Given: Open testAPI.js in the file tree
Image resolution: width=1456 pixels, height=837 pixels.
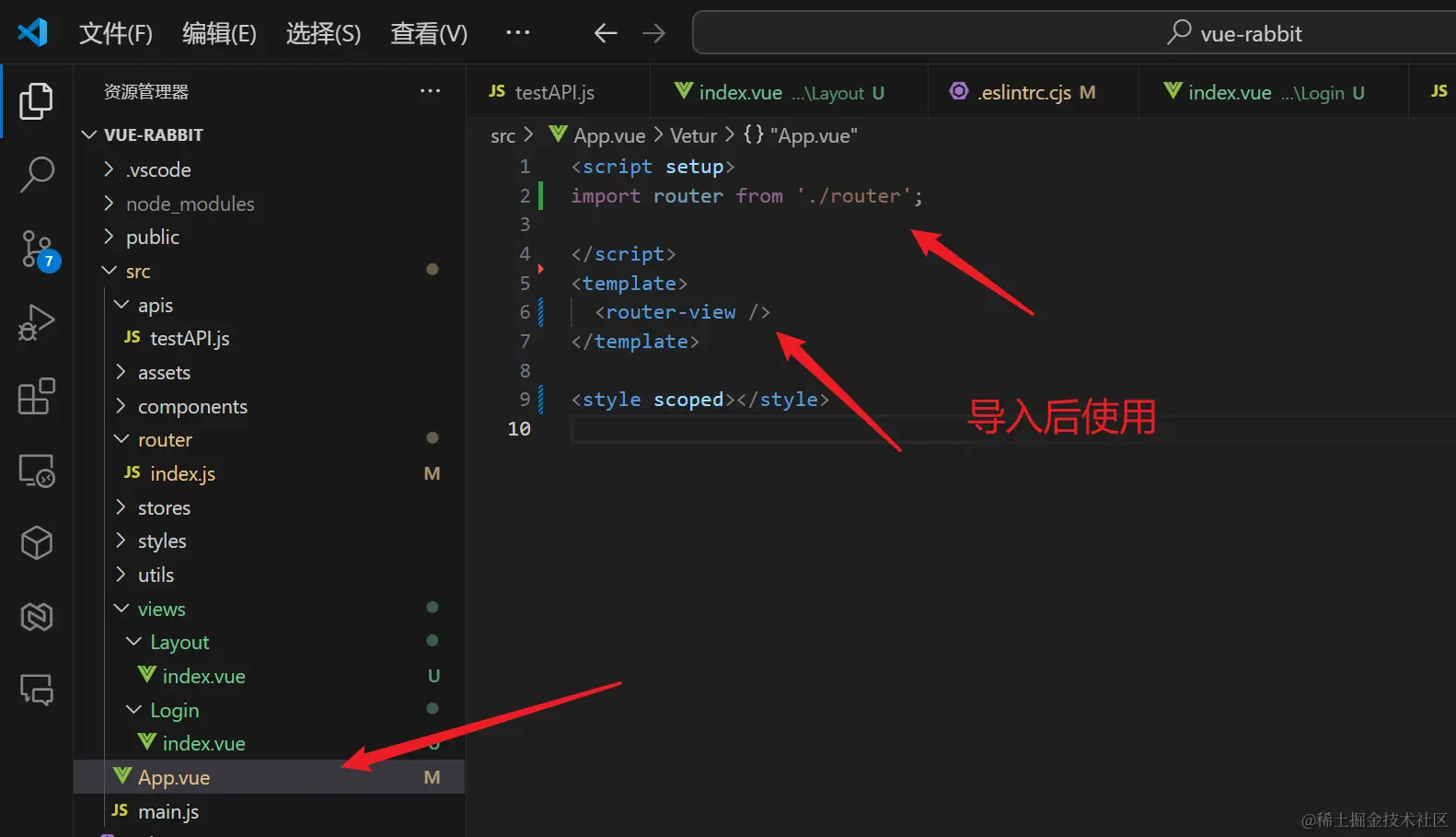Looking at the screenshot, I should coord(269,338).
